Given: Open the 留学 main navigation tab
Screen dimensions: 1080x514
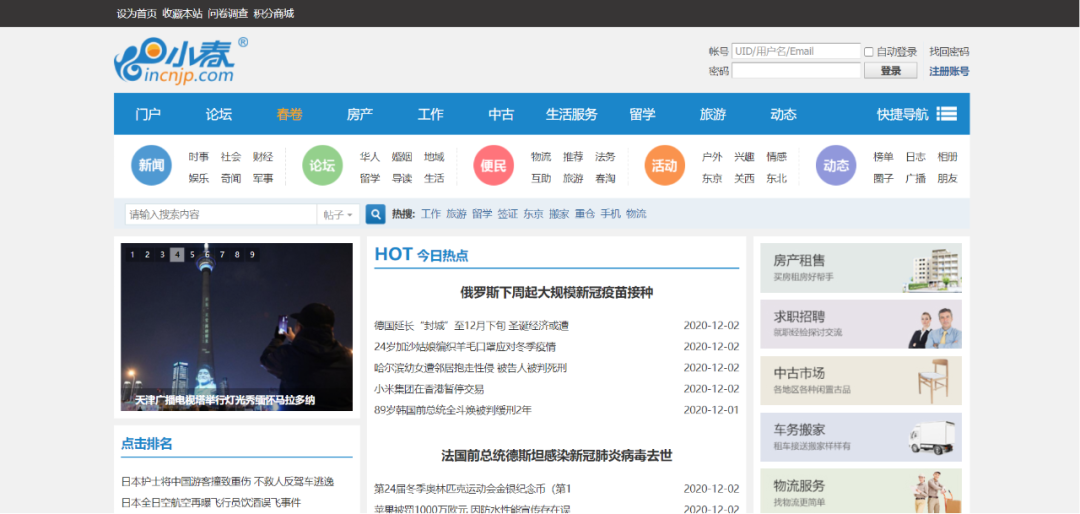Looking at the screenshot, I should coord(643,114).
